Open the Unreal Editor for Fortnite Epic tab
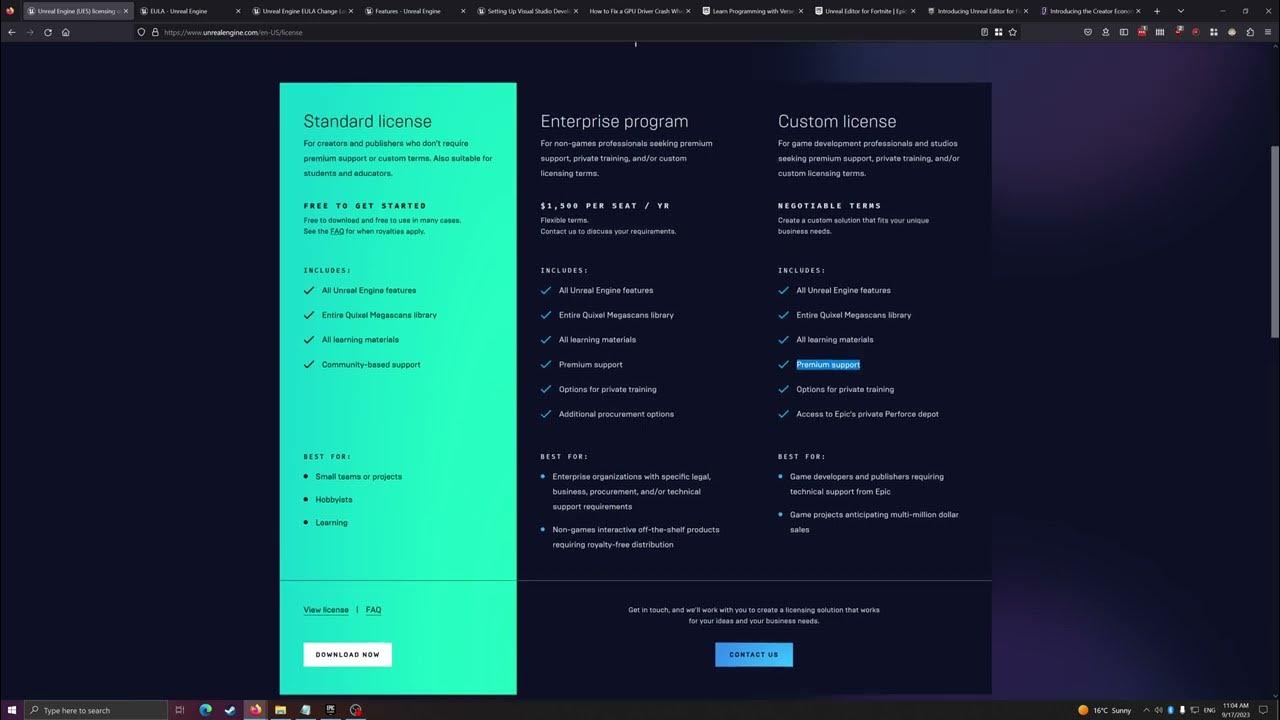1280x720 pixels. pyautogui.click(x=866, y=11)
